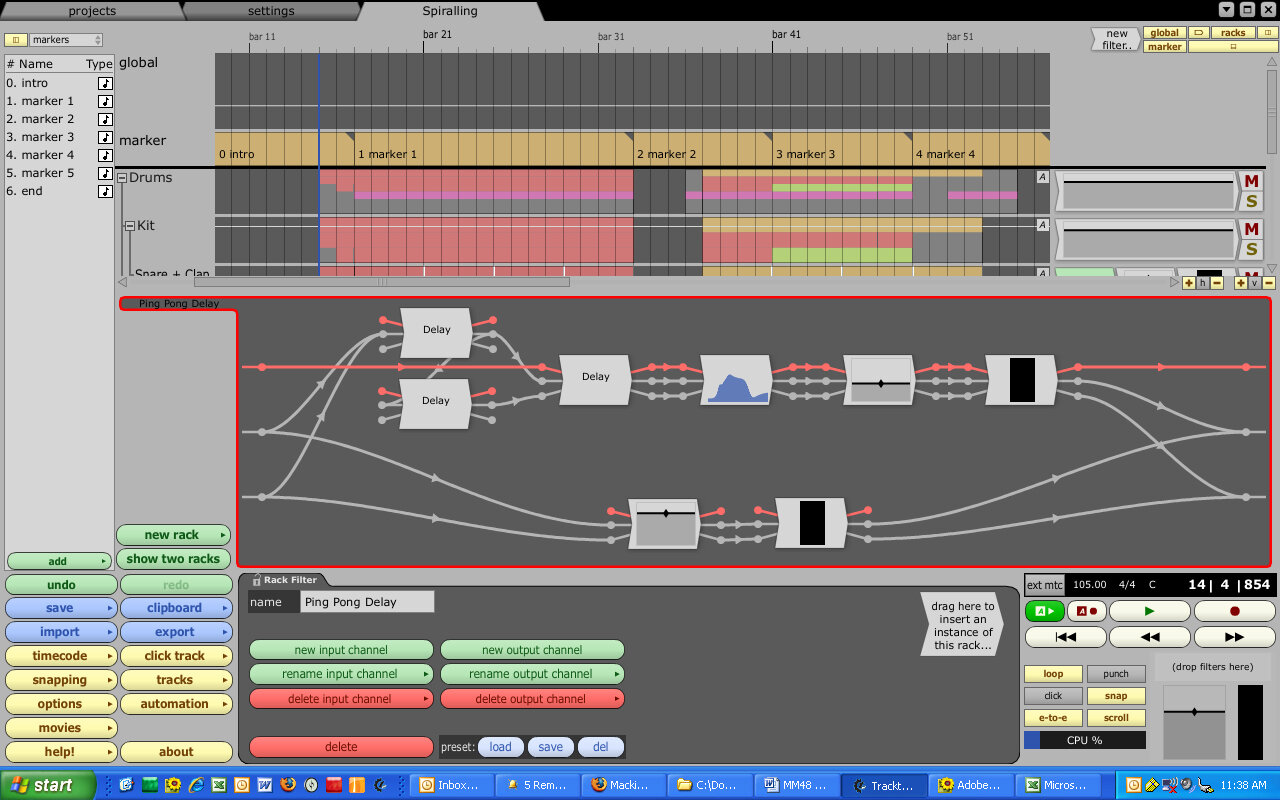This screenshot has width=1280, height=800.
Task: Zoom out vertically with the minus beside v
Action: point(1269,283)
